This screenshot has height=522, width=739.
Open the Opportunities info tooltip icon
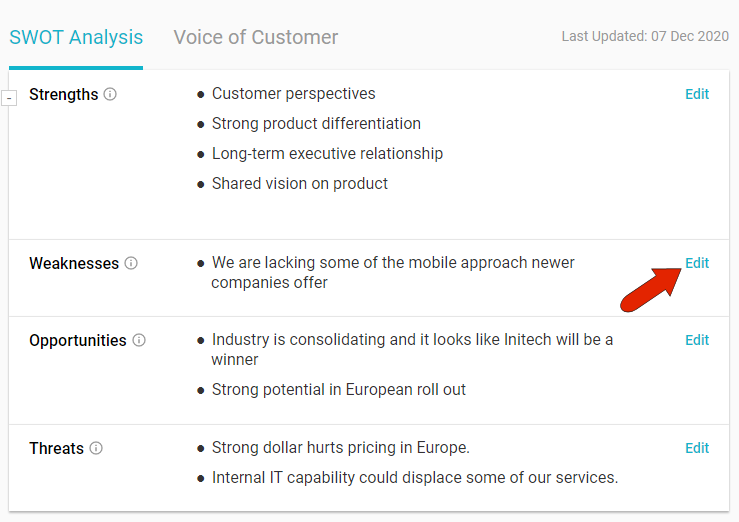tap(139, 341)
